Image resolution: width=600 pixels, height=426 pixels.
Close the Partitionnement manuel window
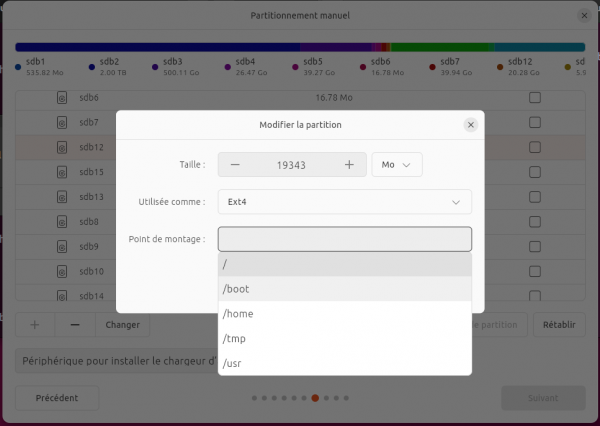click(584, 16)
